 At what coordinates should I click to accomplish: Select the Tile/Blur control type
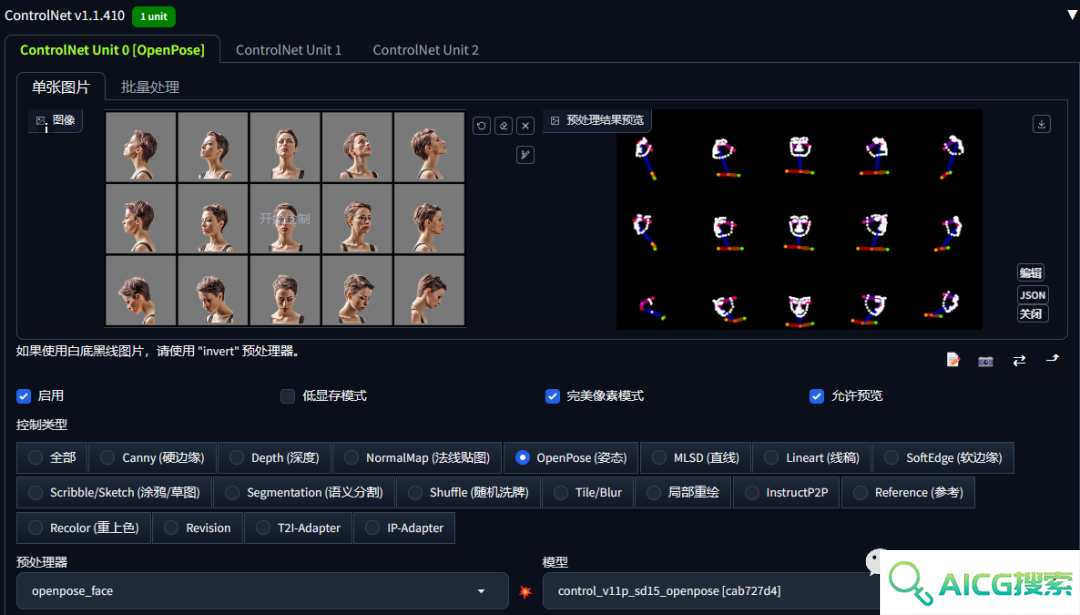[588, 492]
